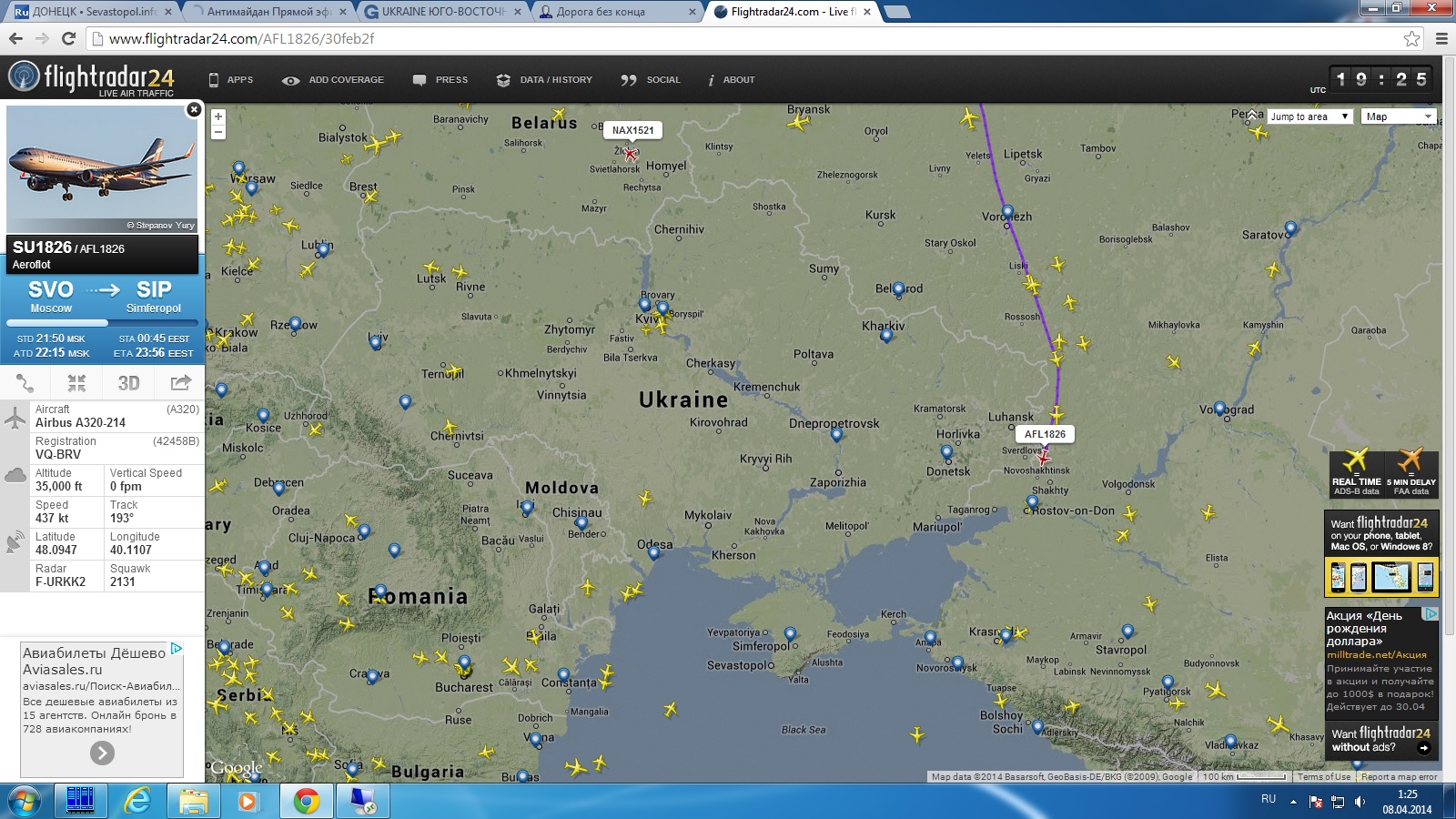Open the SOCIAL menu
Screen dimensions: 1456x819
651,80
